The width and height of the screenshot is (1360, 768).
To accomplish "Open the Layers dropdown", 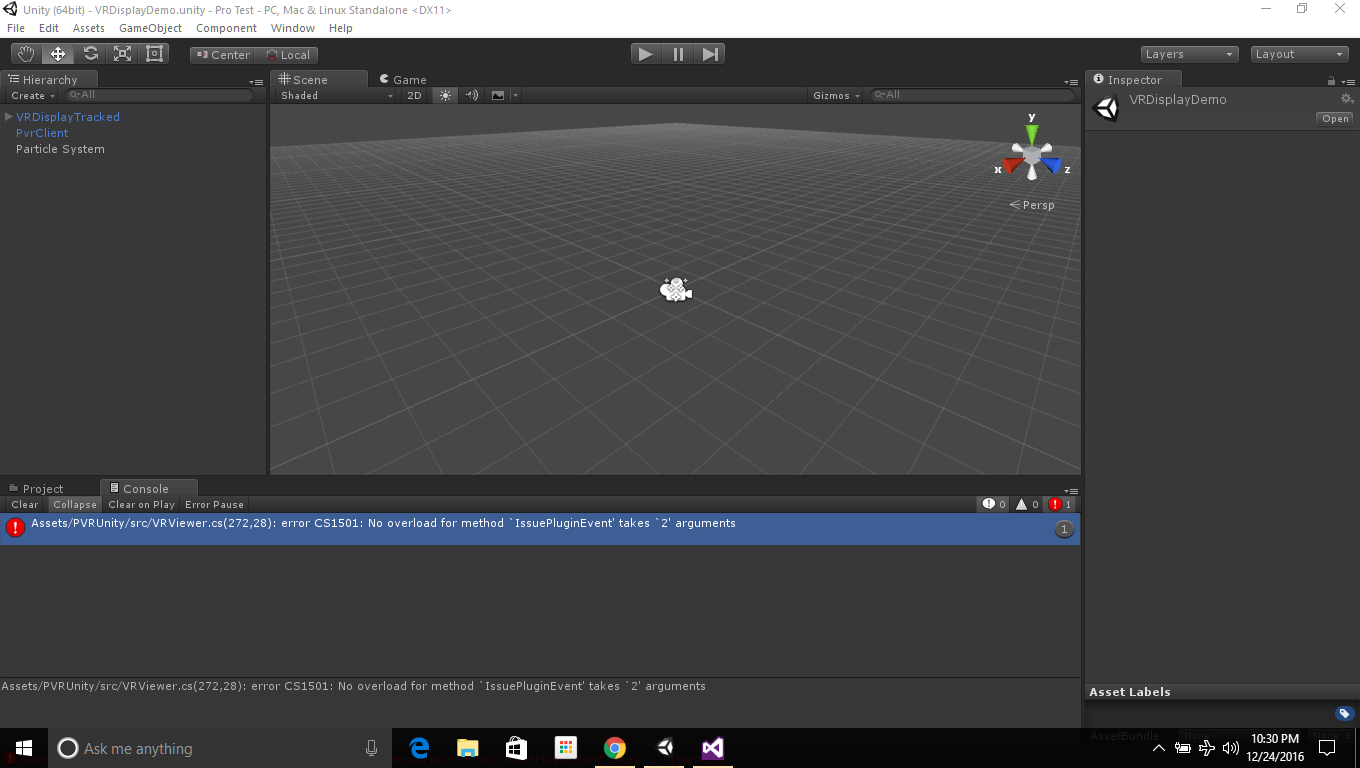I will pyautogui.click(x=1189, y=54).
